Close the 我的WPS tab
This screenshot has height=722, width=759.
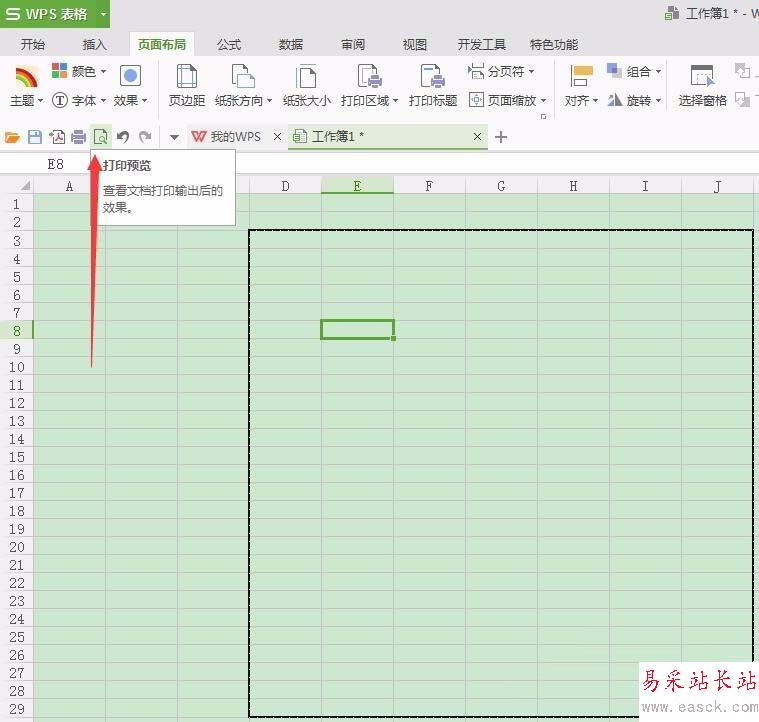pyautogui.click(x=277, y=137)
